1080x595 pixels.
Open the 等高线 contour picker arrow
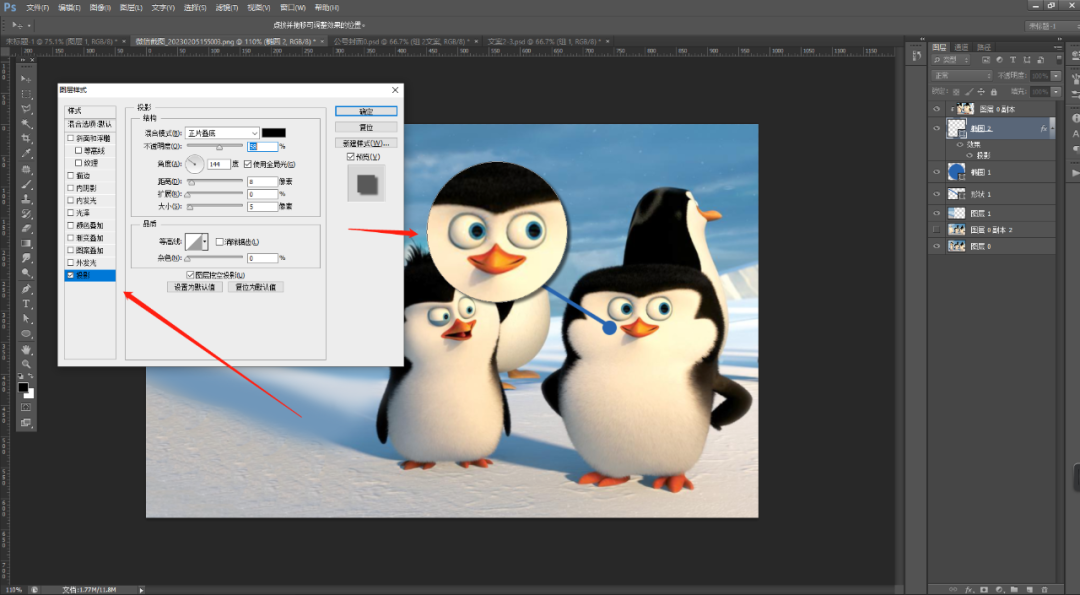point(205,242)
